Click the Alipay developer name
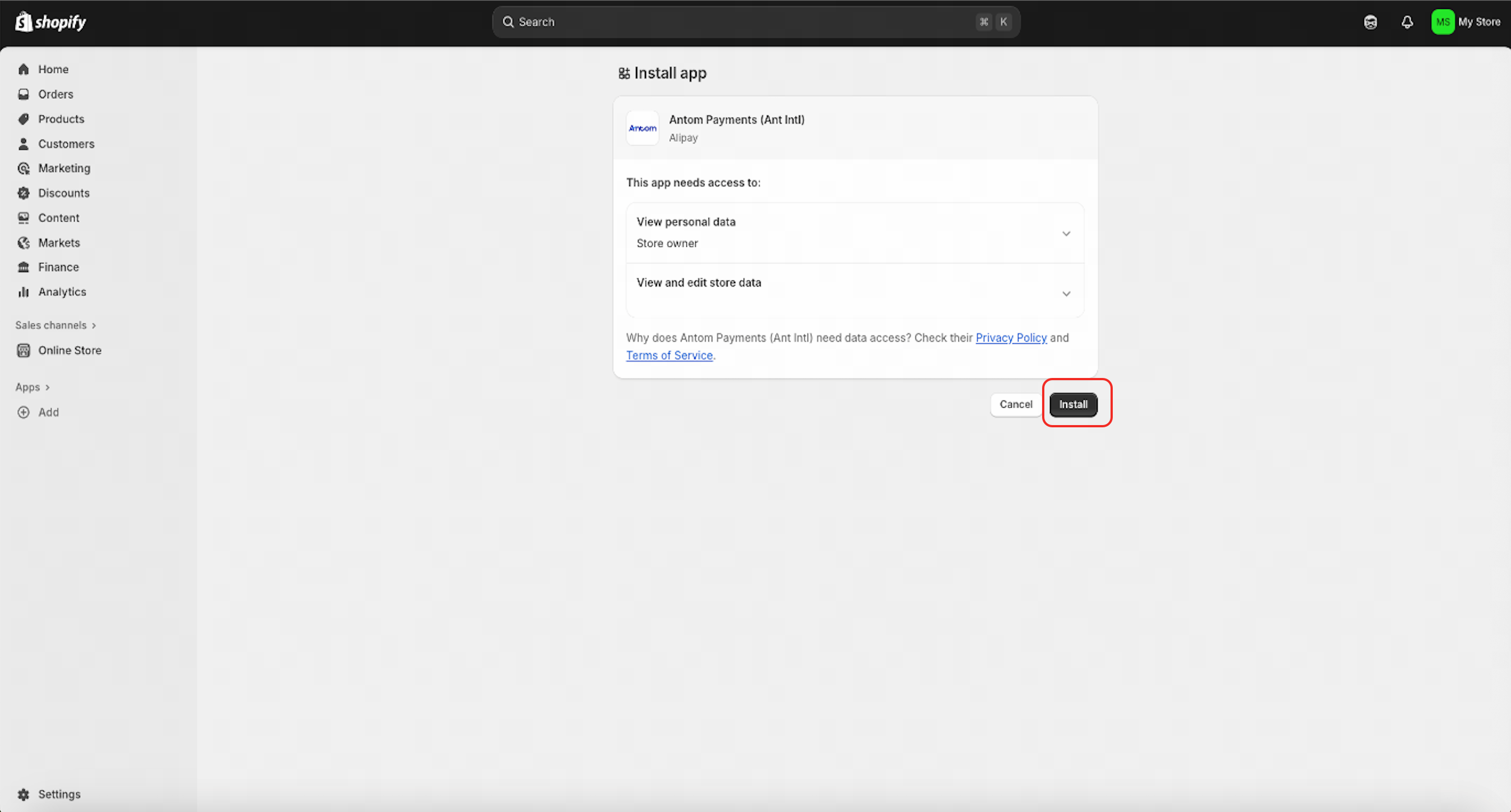 (683, 138)
